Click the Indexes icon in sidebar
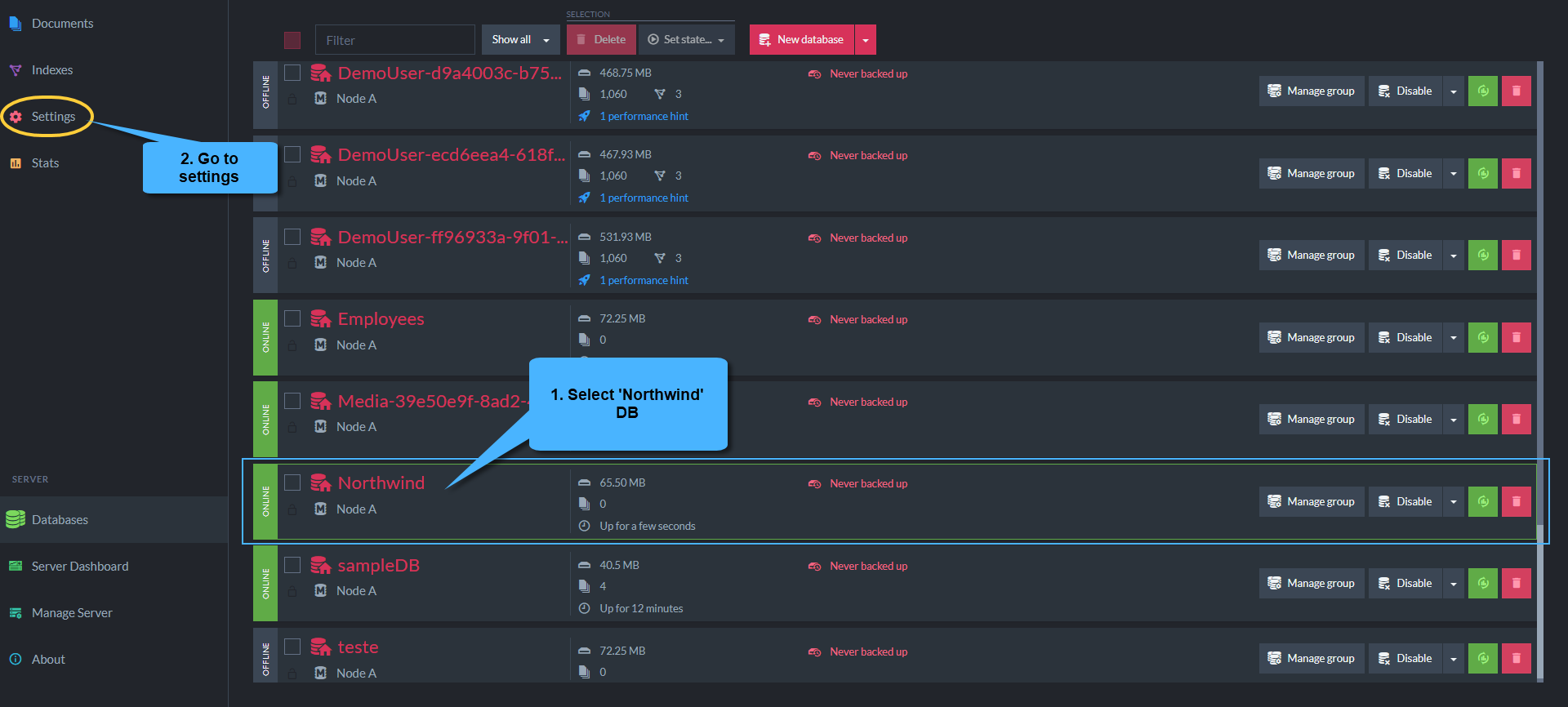 click(x=16, y=70)
